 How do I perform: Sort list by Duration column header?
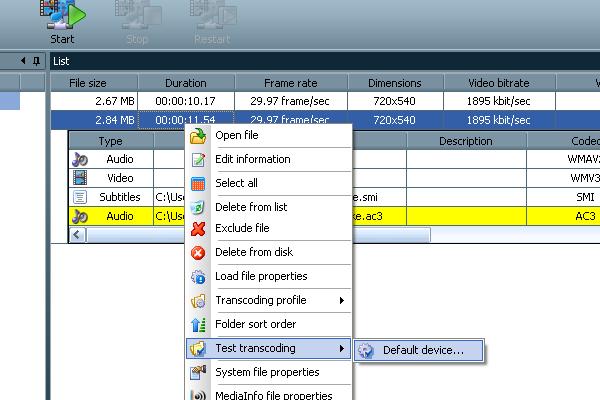point(185,83)
